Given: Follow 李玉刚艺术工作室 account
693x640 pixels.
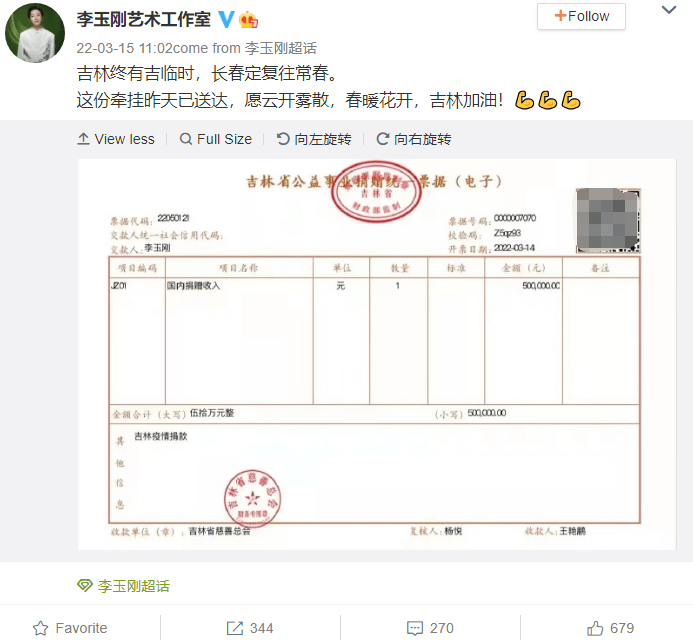Looking at the screenshot, I should pyautogui.click(x=581, y=16).
